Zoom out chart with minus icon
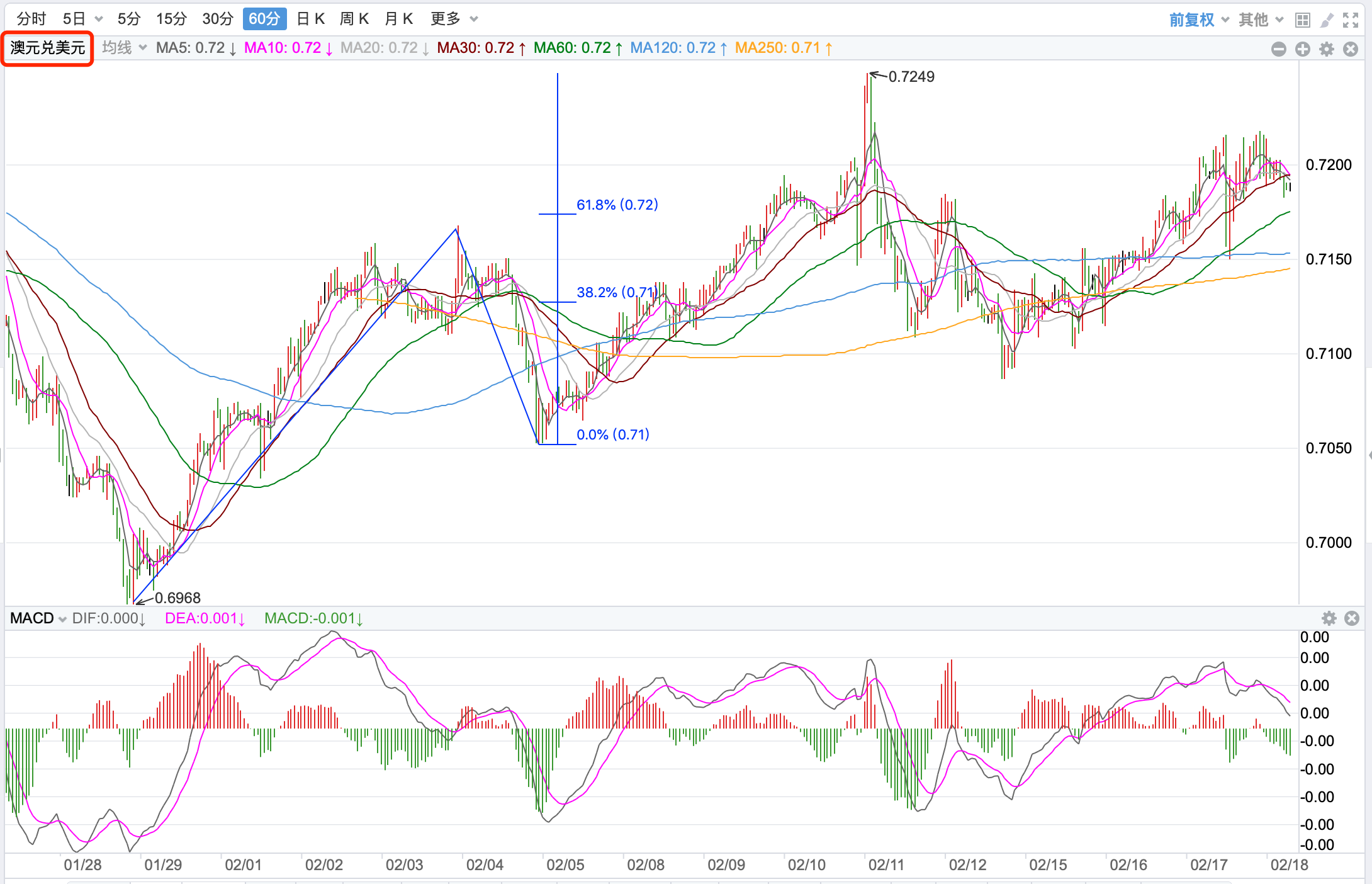The width and height of the screenshot is (1372, 884). click(x=1278, y=49)
